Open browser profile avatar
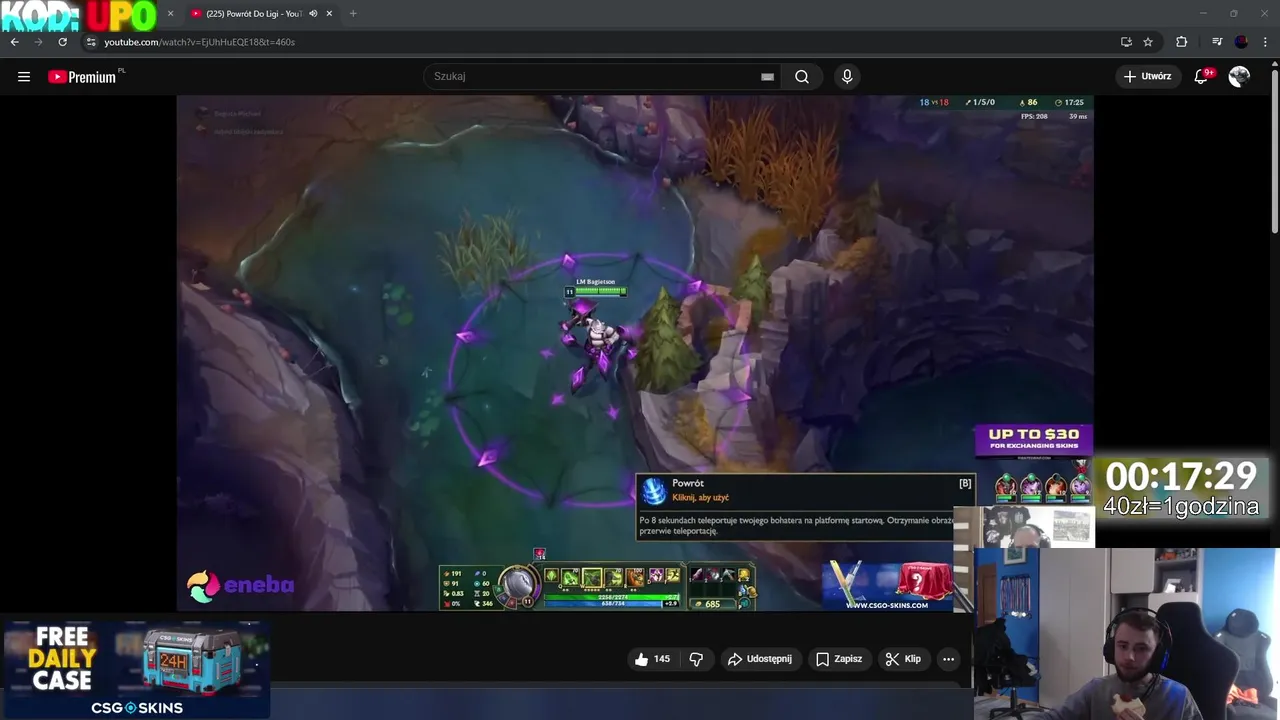 (1241, 42)
